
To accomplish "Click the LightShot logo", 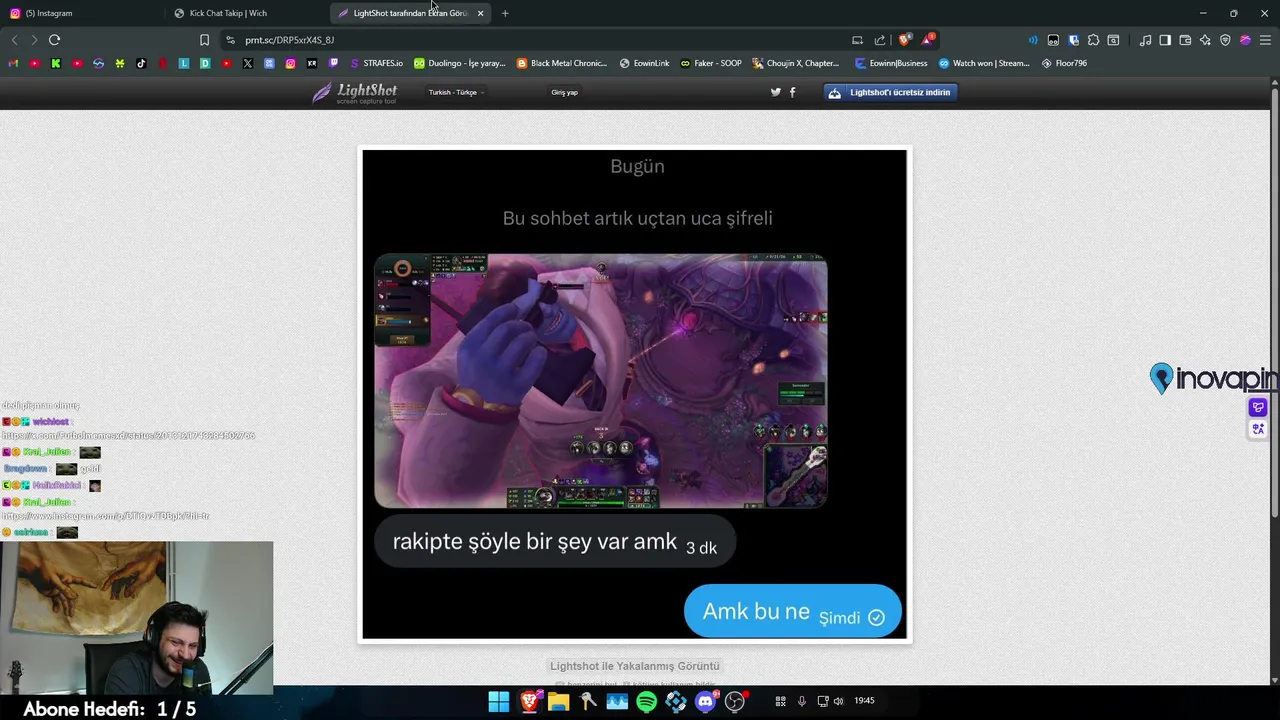I will [355, 93].
